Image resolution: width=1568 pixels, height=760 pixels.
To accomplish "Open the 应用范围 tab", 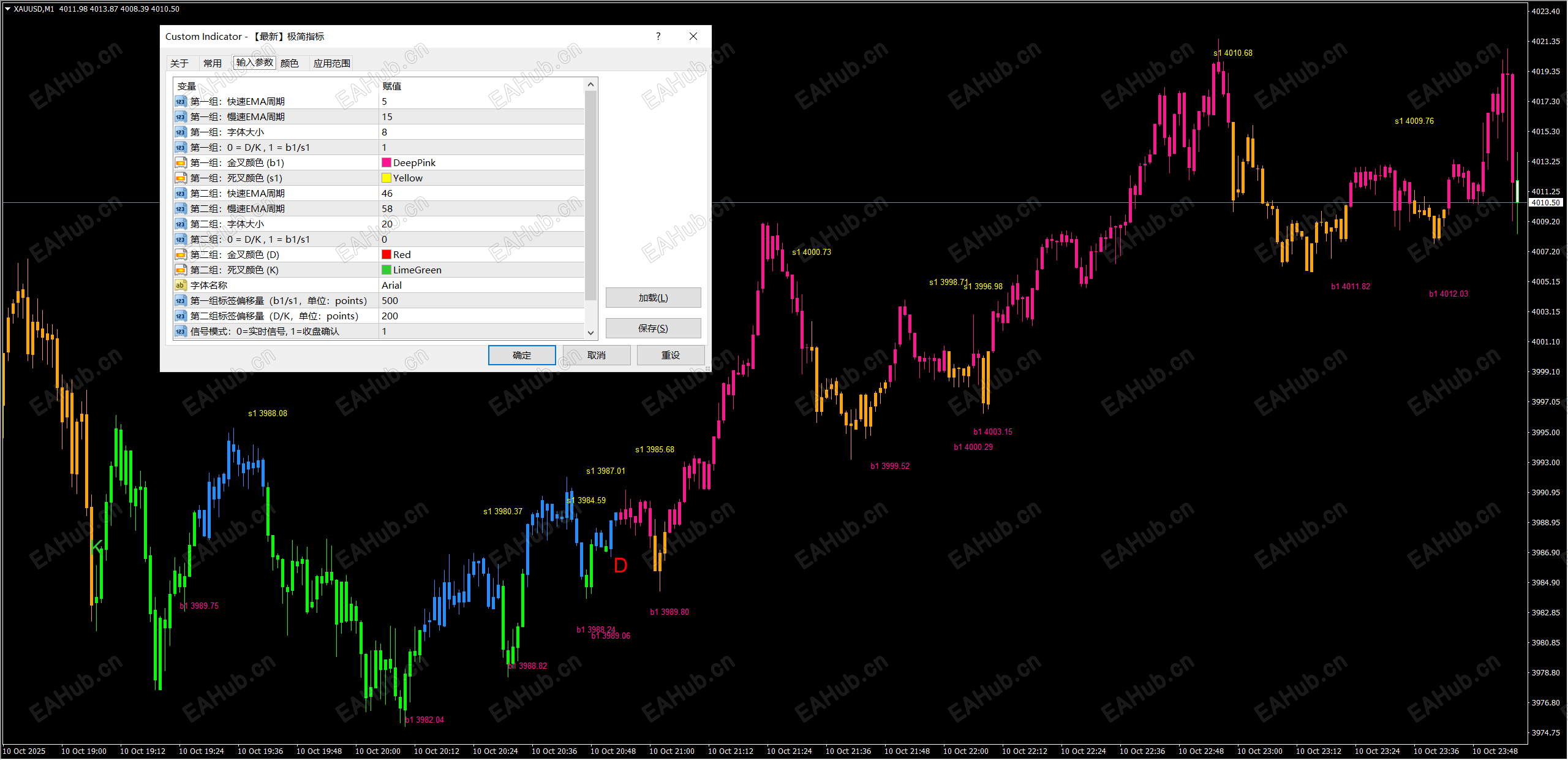I will point(331,63).
